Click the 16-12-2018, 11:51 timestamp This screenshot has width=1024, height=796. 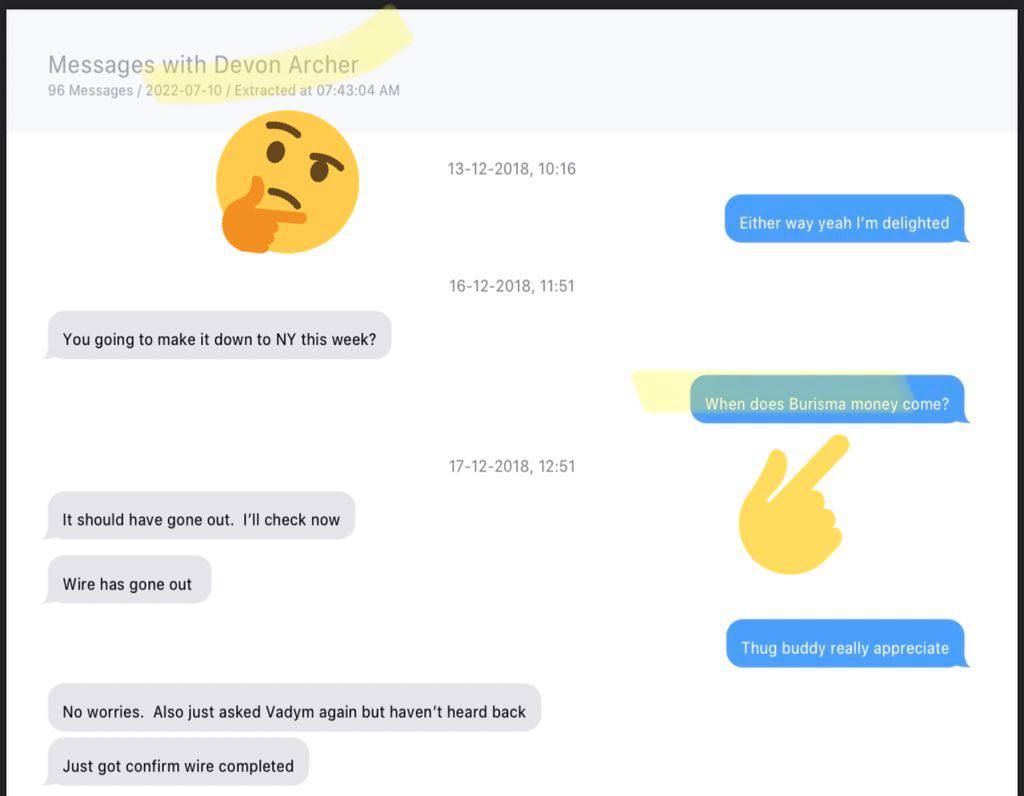(511, 286)
